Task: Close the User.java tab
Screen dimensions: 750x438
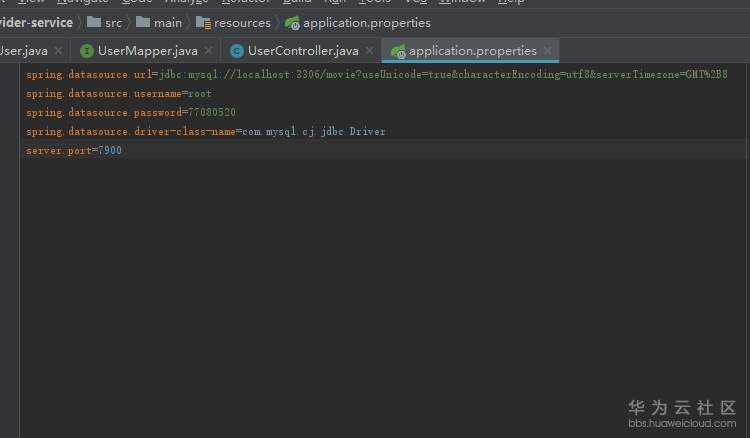Action: point(58,50)
